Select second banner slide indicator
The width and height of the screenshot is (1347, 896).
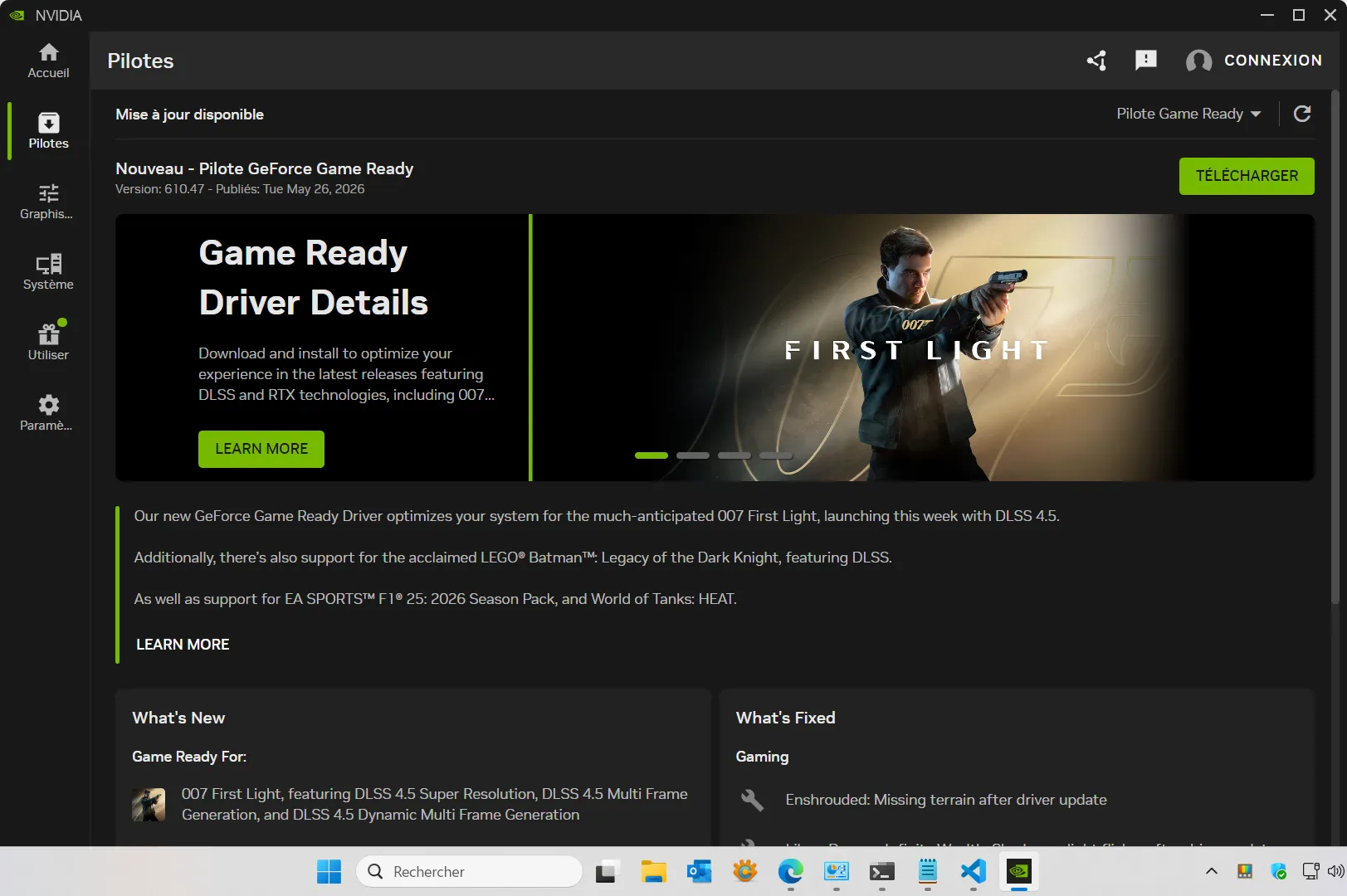pyautogui.click(x=693, y=455)
